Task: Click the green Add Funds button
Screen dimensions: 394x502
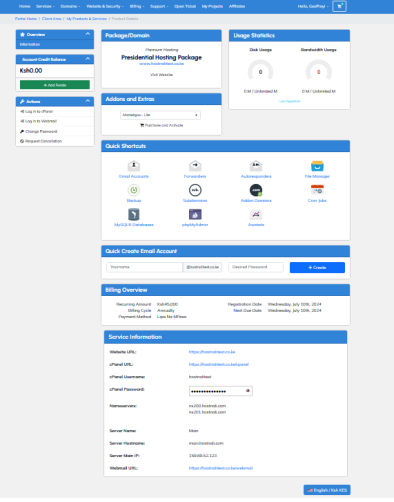Action: pos(55,85)
